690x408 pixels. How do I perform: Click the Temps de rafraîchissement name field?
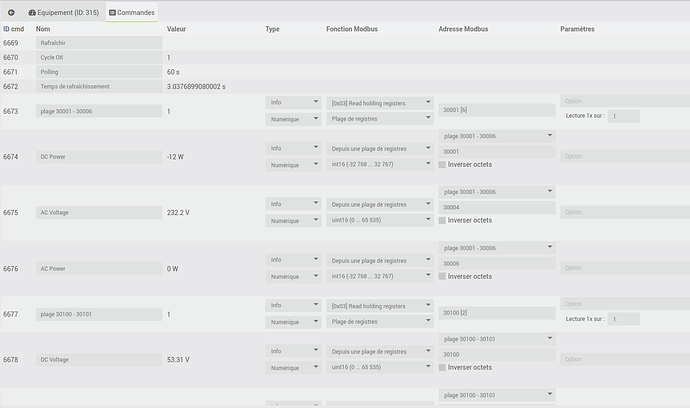[x=99, y=86]
